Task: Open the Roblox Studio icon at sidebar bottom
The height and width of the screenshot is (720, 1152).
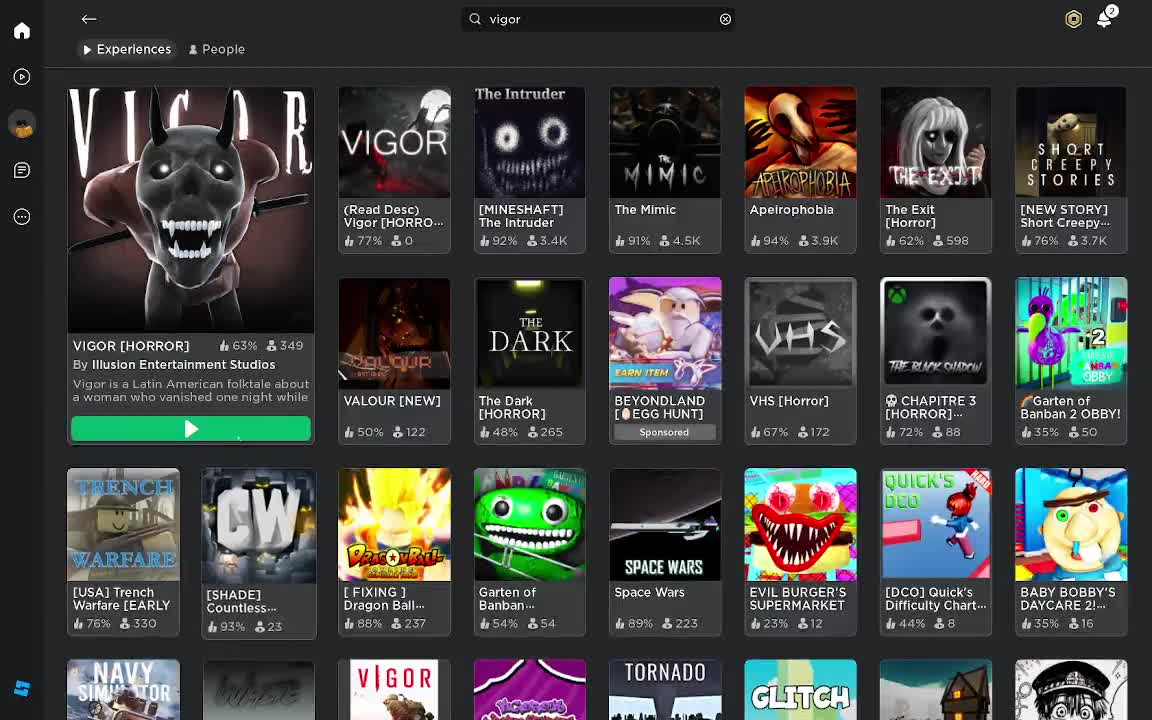Action: [22, 688]
